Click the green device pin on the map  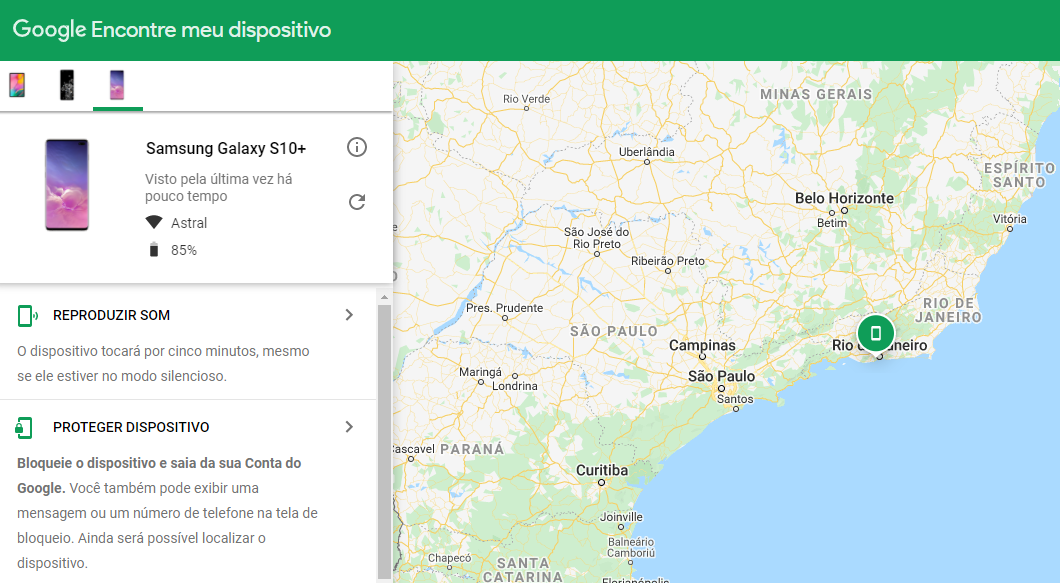(x=875, y=333)
